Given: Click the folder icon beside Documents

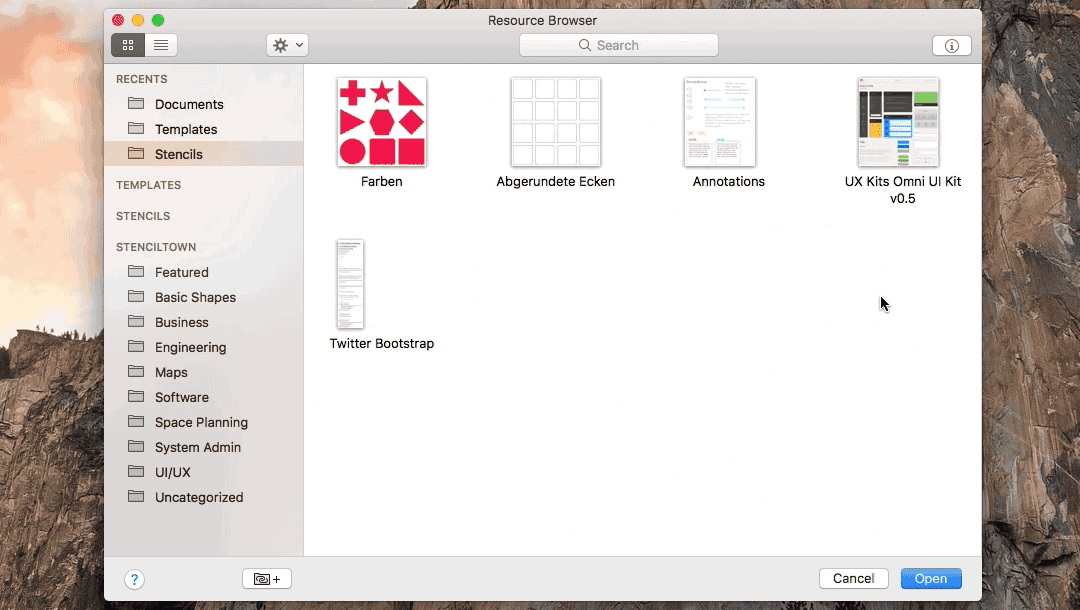Looking at the screenshot, I should tap(136, 103).
